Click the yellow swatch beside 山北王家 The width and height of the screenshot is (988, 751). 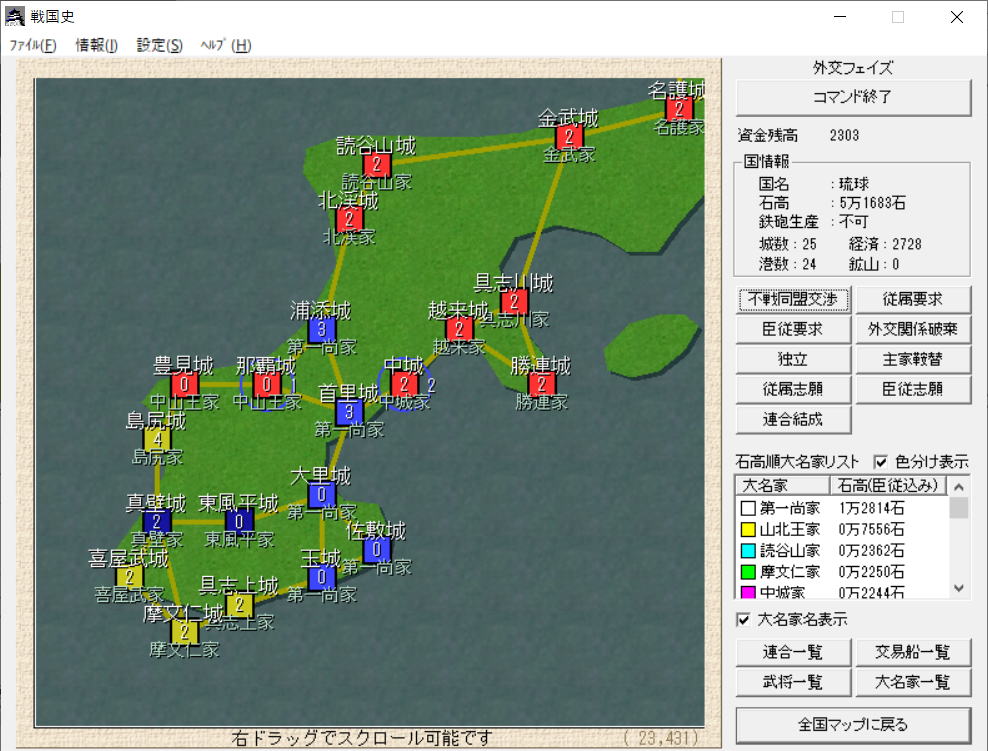748,529
